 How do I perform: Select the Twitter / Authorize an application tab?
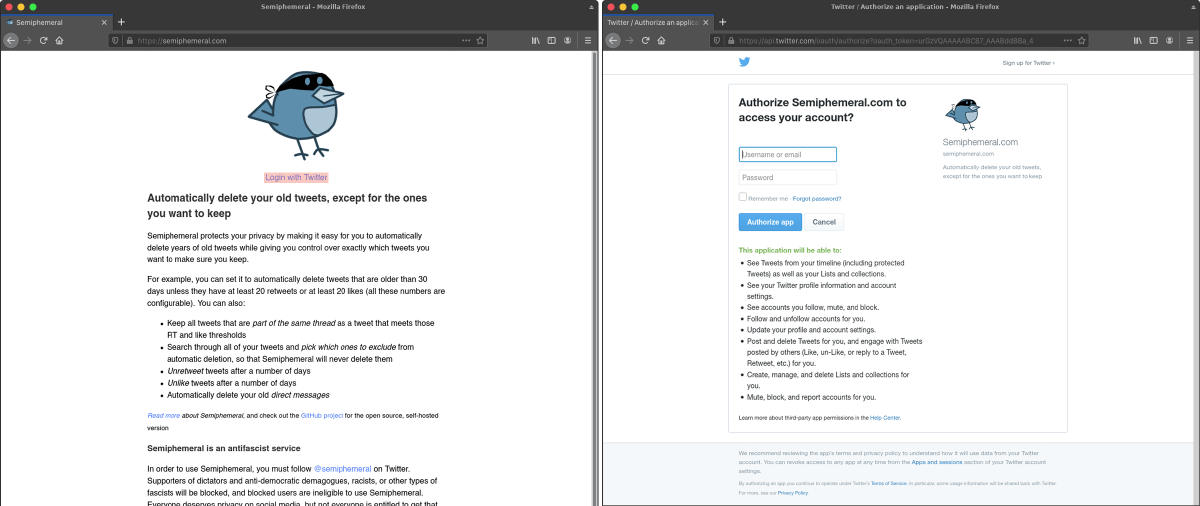tap(658, 21)
